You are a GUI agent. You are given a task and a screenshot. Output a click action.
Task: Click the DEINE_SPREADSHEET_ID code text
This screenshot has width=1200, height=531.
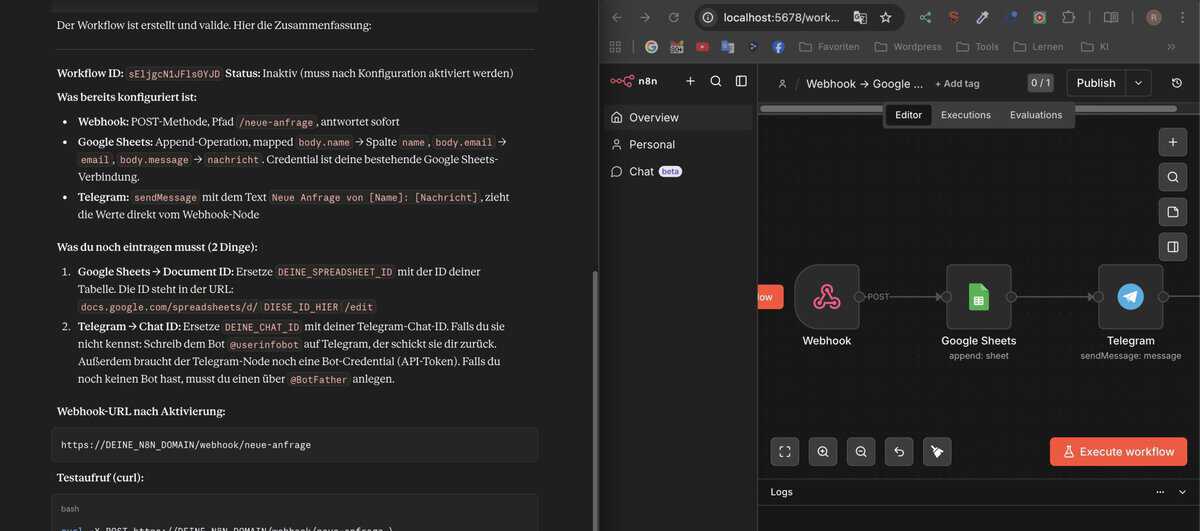click(x=335, y=272)
